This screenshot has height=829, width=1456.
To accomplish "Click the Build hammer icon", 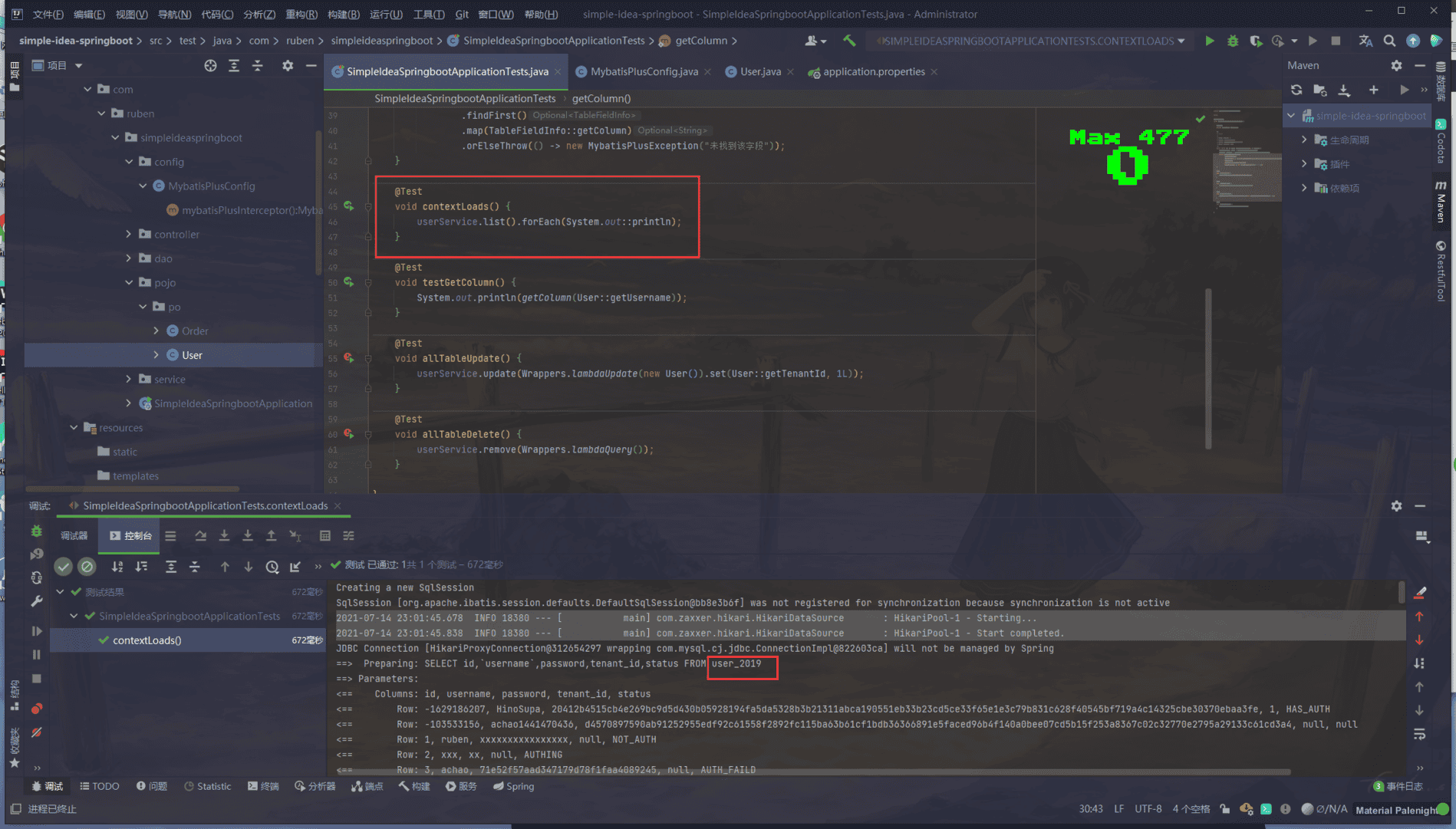I will tap(849, 41).
